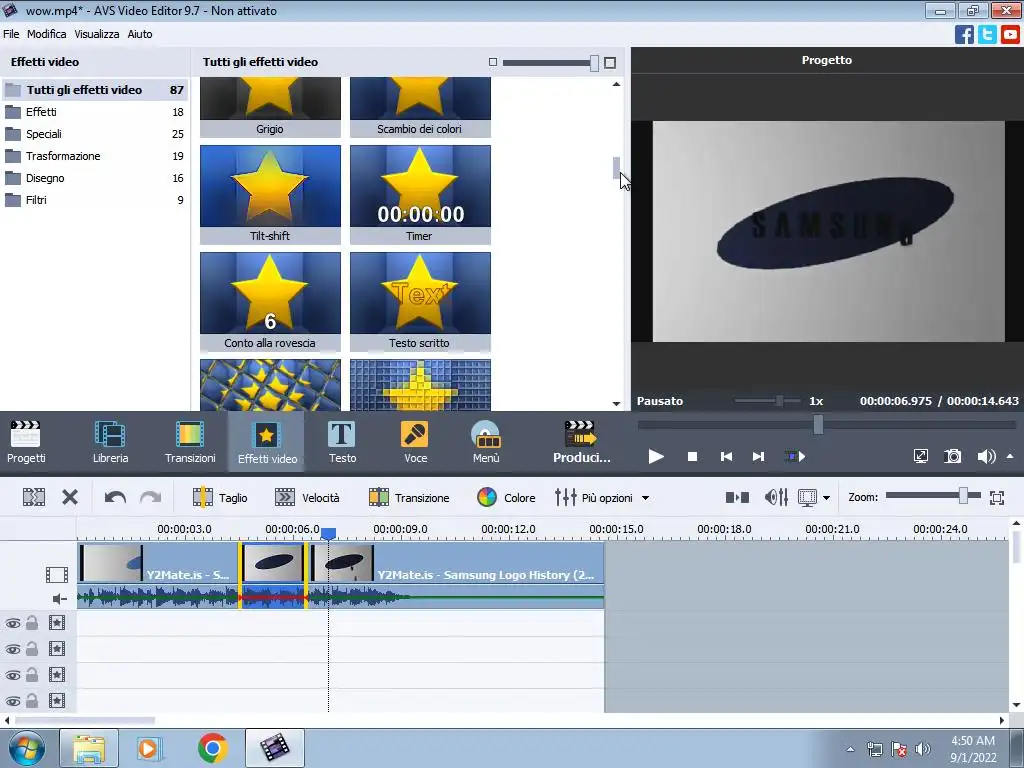Viewport: 1024px width, 768px height.
Task: Select the Filtri category folder
Action: point(95,200)
